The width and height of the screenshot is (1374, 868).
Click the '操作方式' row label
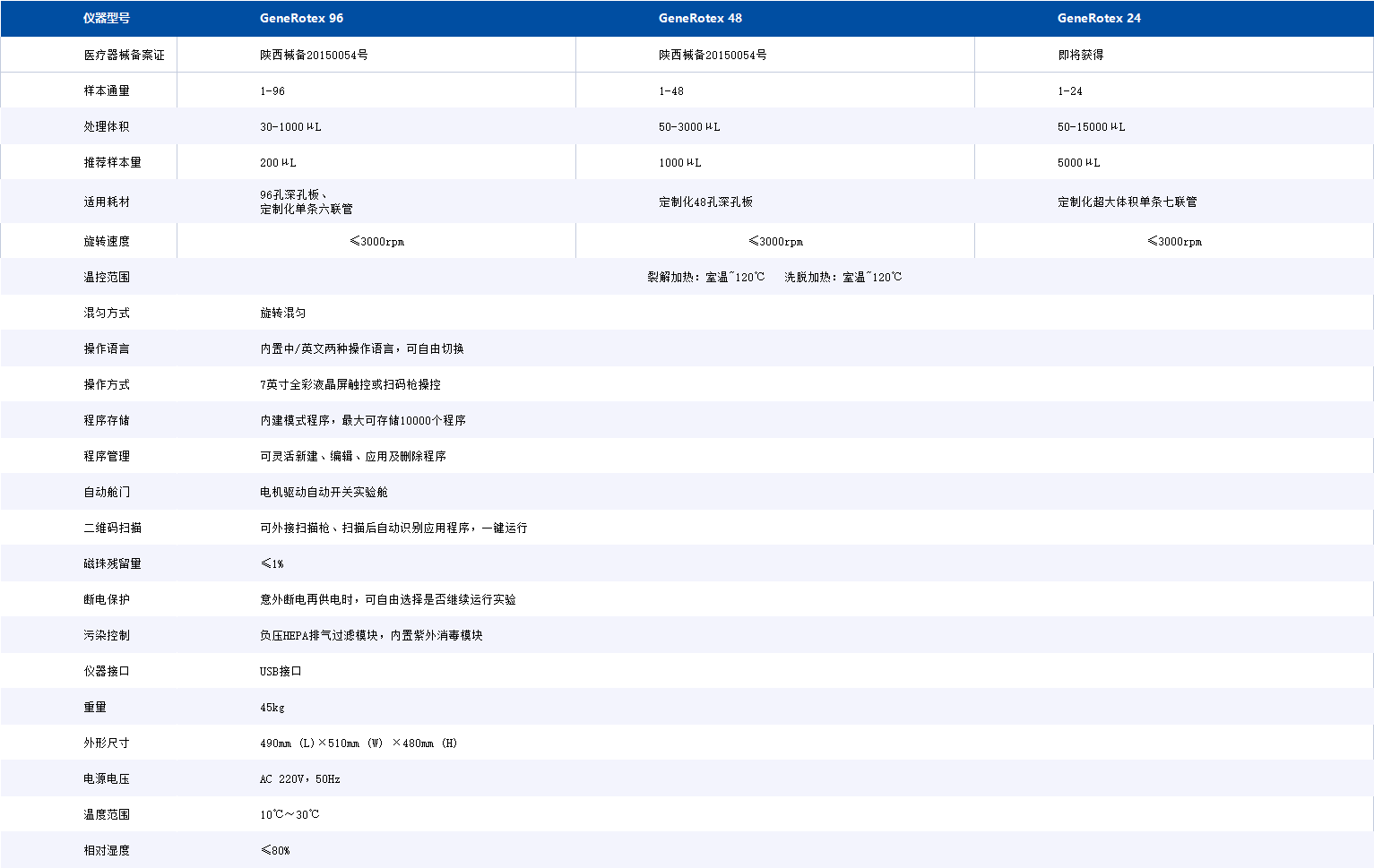coord(107,384)
